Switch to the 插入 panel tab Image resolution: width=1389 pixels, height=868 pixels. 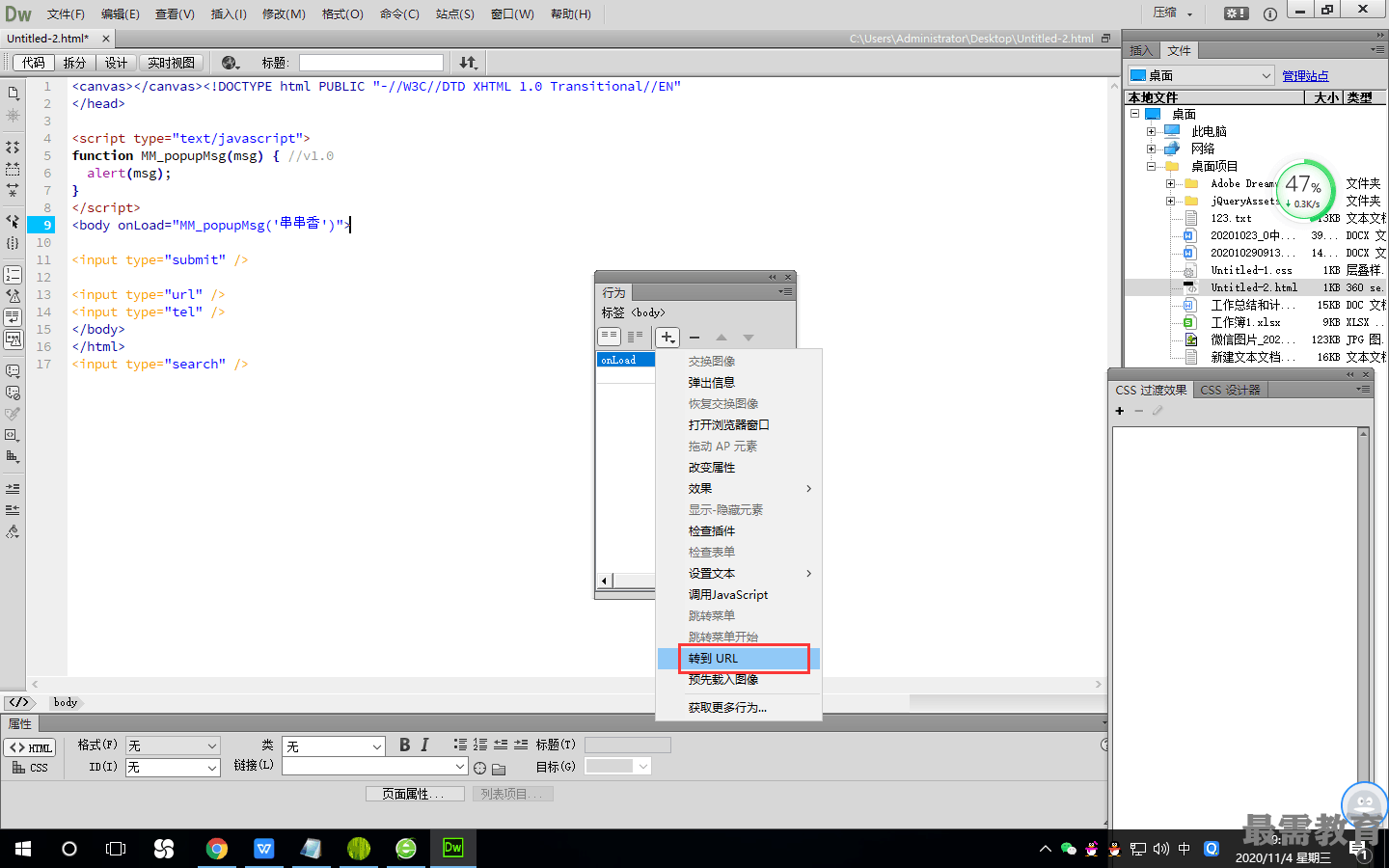[1141, 51]
